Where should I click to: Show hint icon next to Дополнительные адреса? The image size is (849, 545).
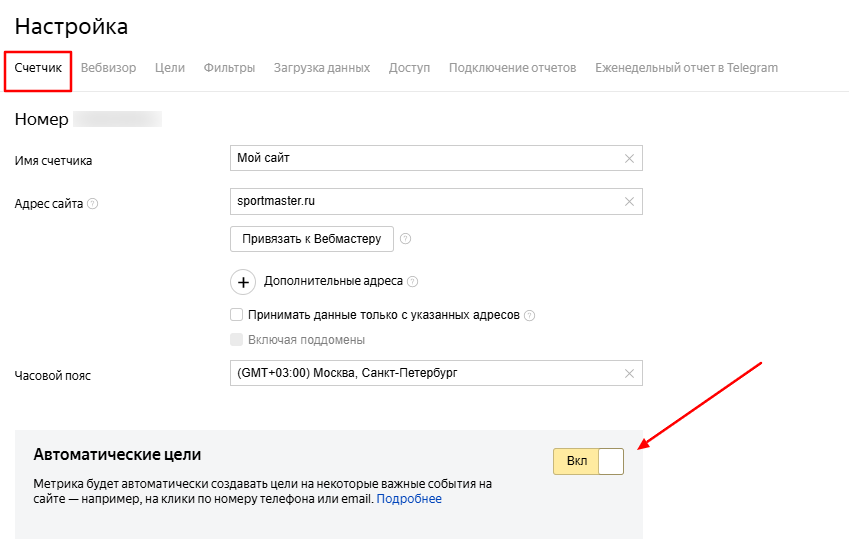pyautogui.click(x=413, y=282)
